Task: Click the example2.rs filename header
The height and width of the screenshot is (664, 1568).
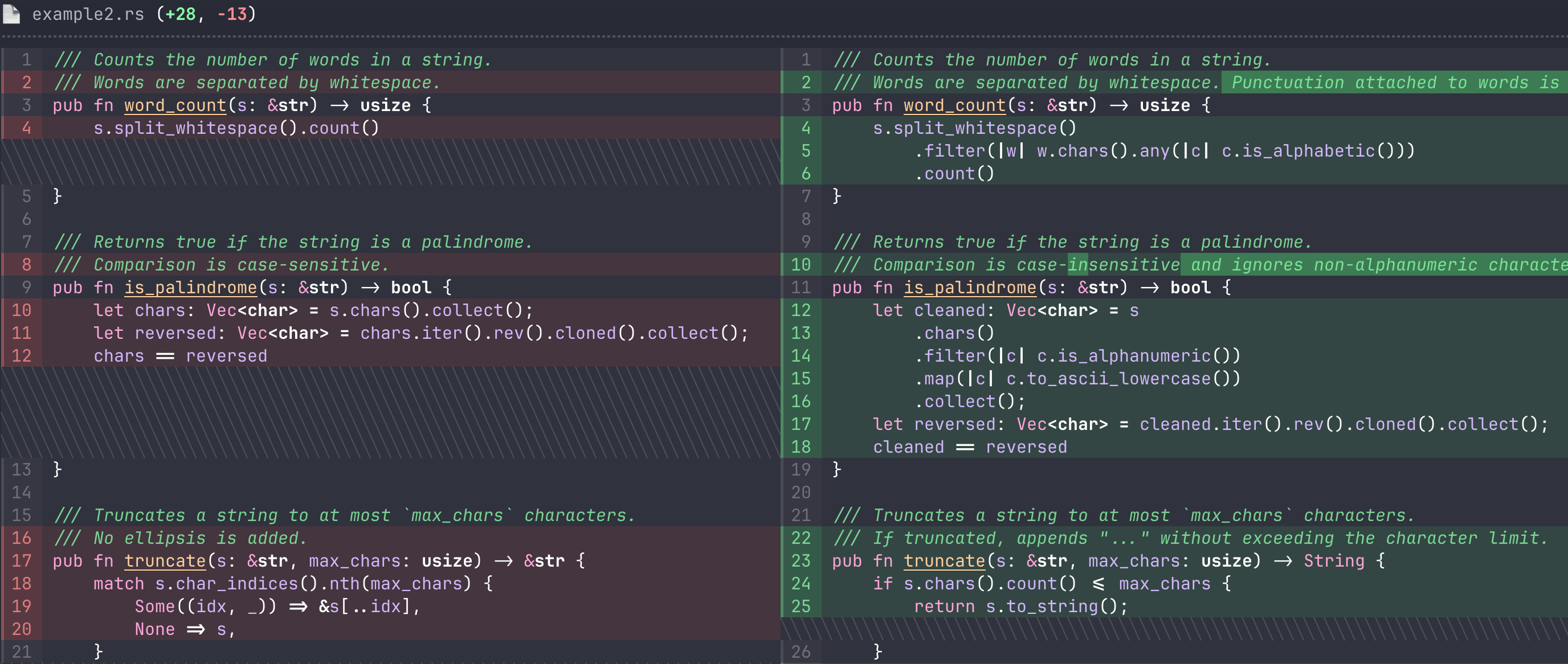Action: (88, 14)
